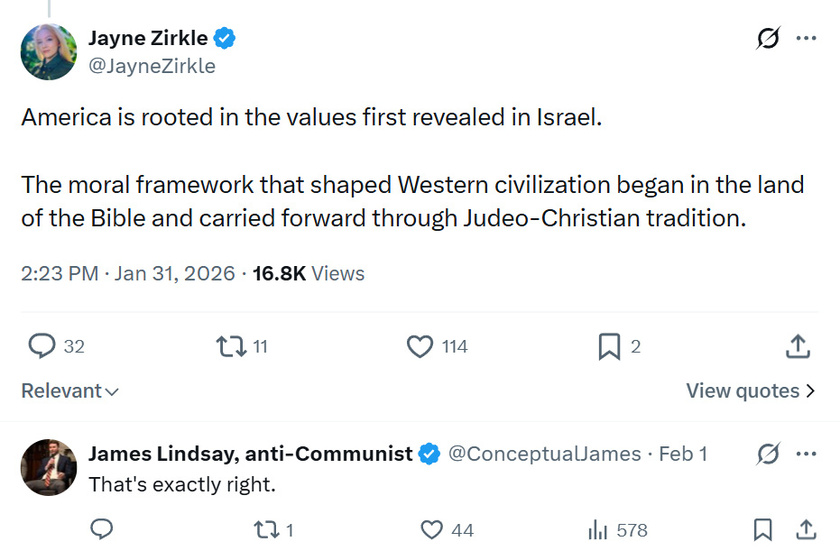Viewport: 840px width, 560px height.
Task: Like James Lindsay's reply
Action: coord(432,529)
